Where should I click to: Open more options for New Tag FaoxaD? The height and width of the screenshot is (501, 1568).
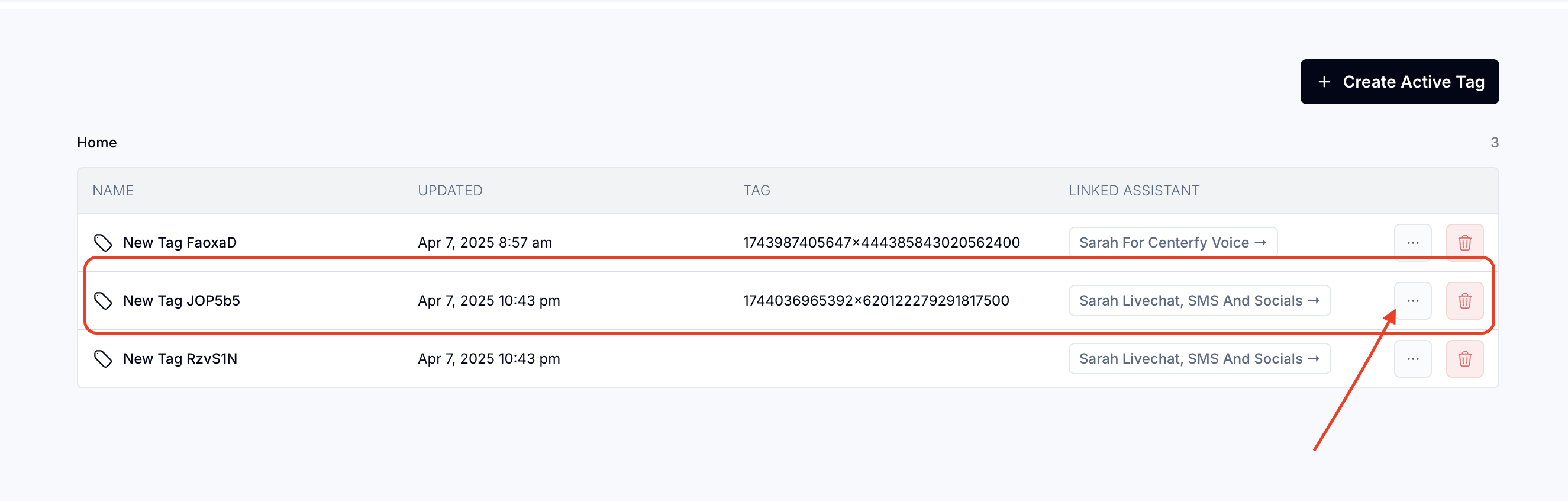click(x=1412, y=243)
